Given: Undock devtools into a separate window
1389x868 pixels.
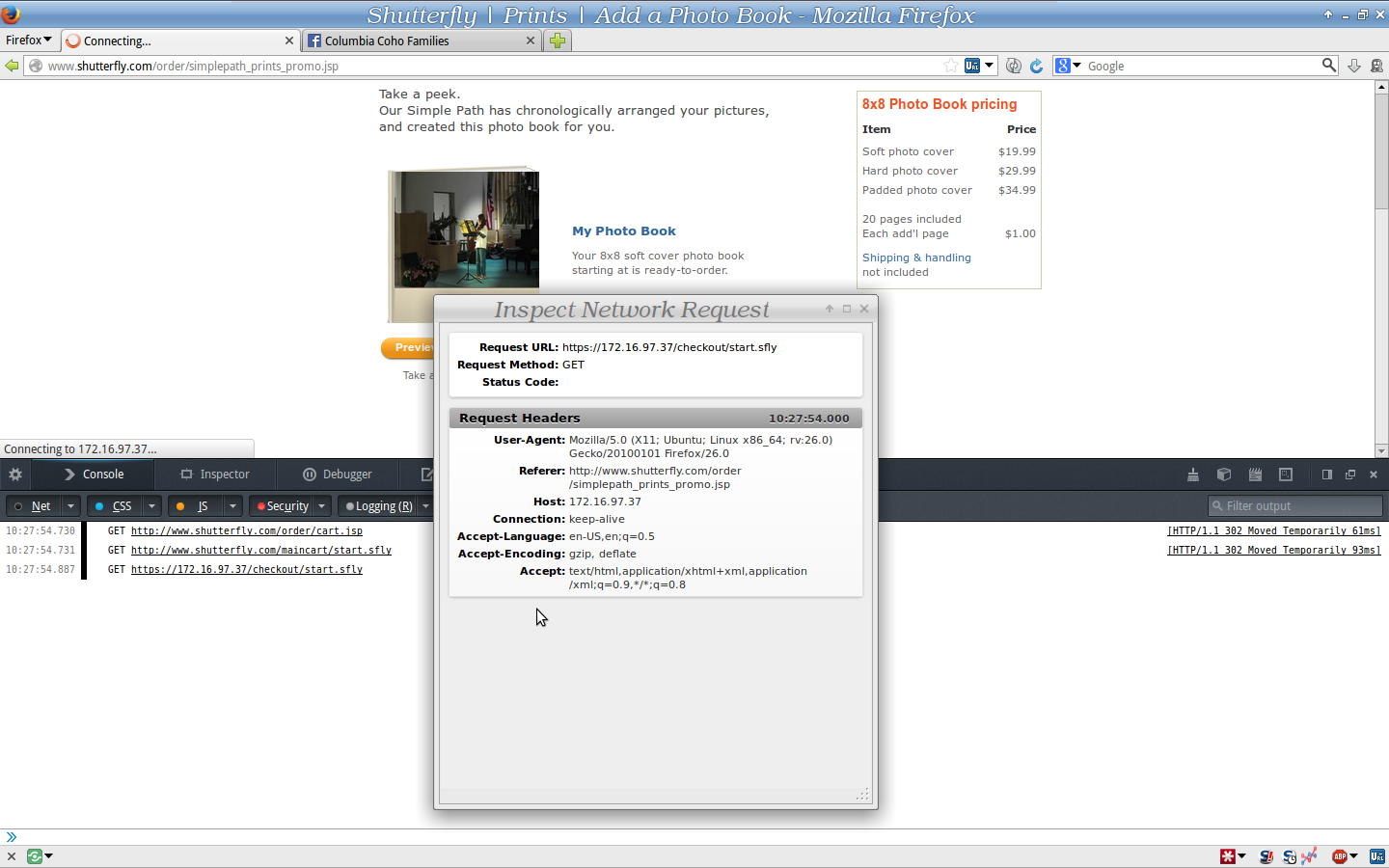Looking at the screenshot, I should (1350, 474).
